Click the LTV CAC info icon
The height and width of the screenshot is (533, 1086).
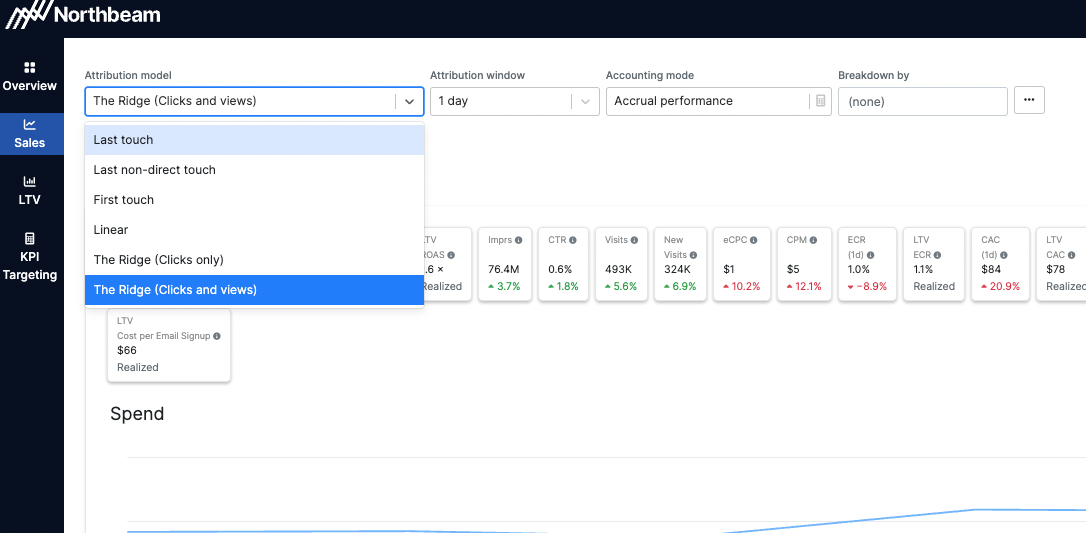tap(1072, 255)
